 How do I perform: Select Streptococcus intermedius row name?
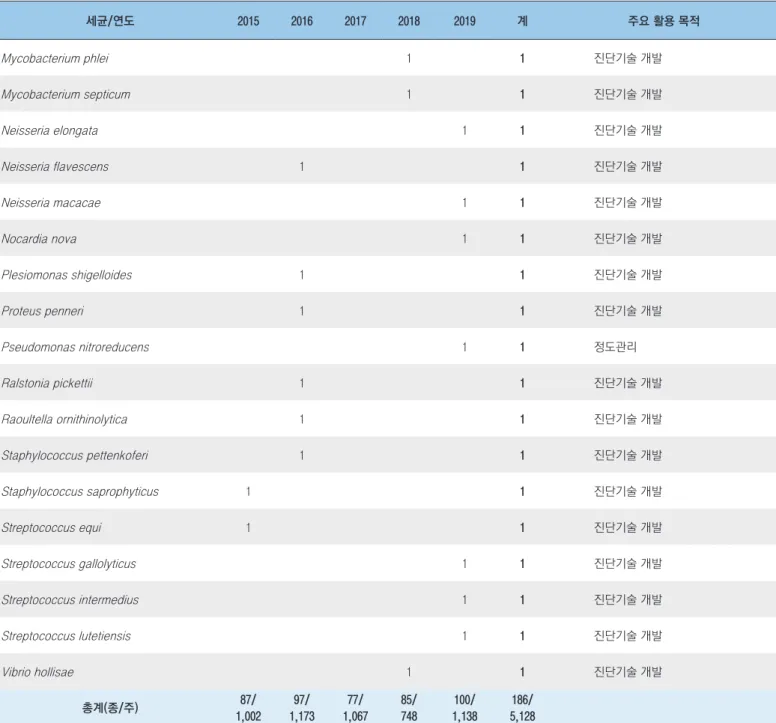[70, 600]
